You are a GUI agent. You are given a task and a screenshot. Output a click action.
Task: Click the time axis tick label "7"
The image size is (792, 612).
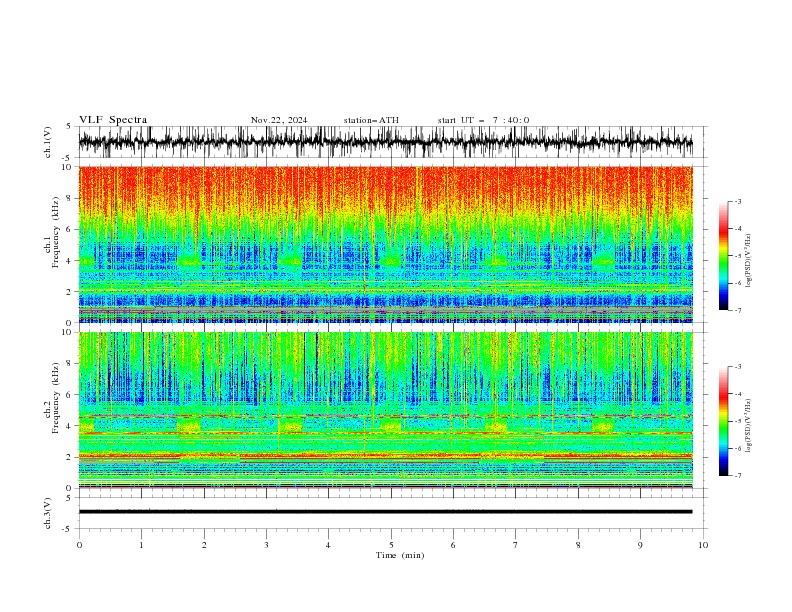coord(516,545)
